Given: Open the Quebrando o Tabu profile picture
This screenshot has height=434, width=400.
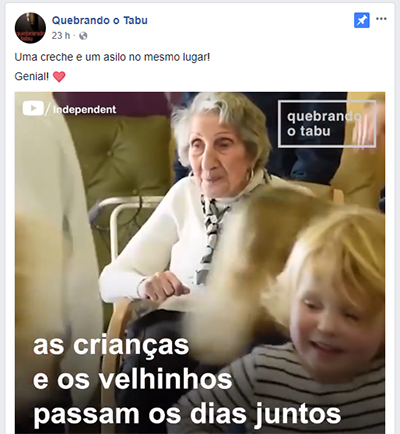Looking at the screenshot, I should click(x=30, y=28).
